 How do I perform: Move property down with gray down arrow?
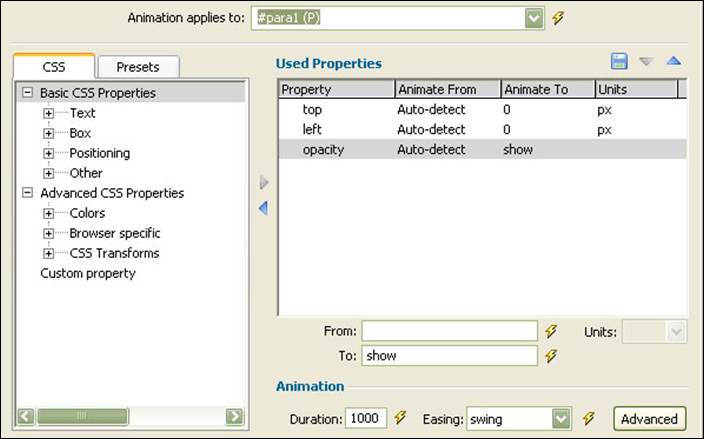646,61
